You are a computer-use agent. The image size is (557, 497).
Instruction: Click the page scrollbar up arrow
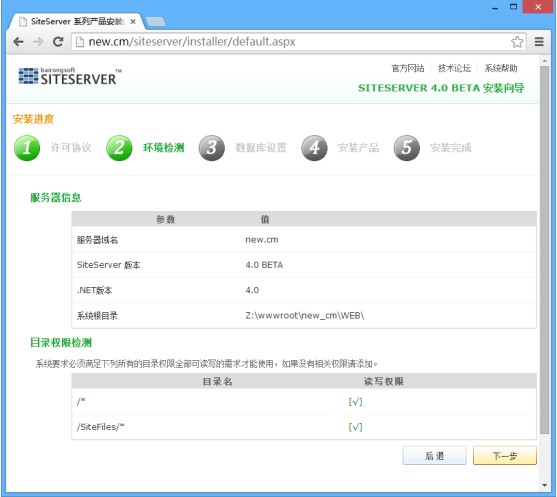pyautogui.click(x=544, y=61)
